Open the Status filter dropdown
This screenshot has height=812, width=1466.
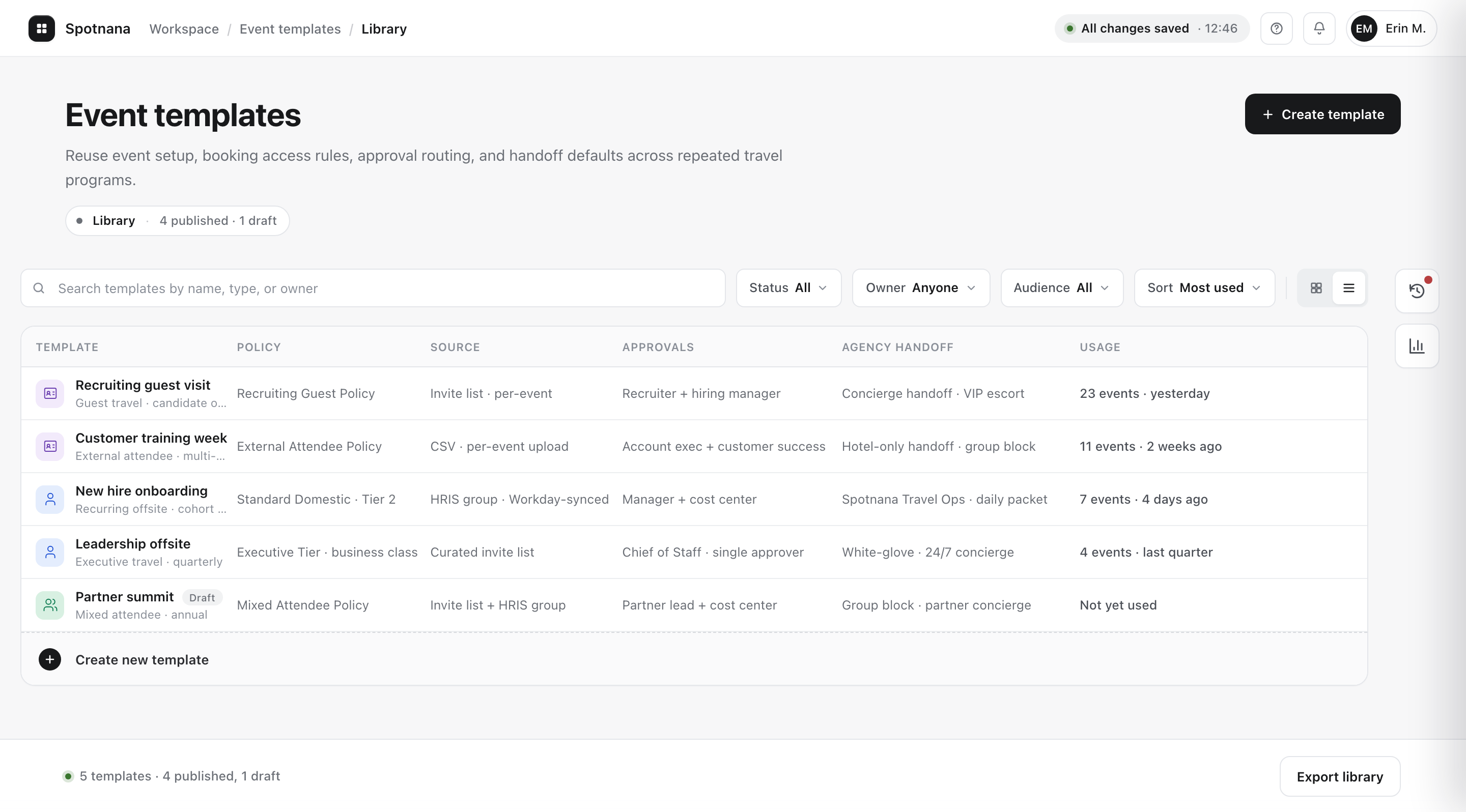pos(789,288)
